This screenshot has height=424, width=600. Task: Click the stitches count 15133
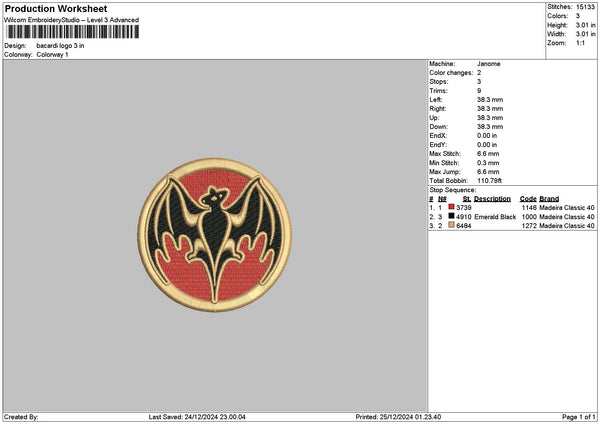[x=585, y=7]
